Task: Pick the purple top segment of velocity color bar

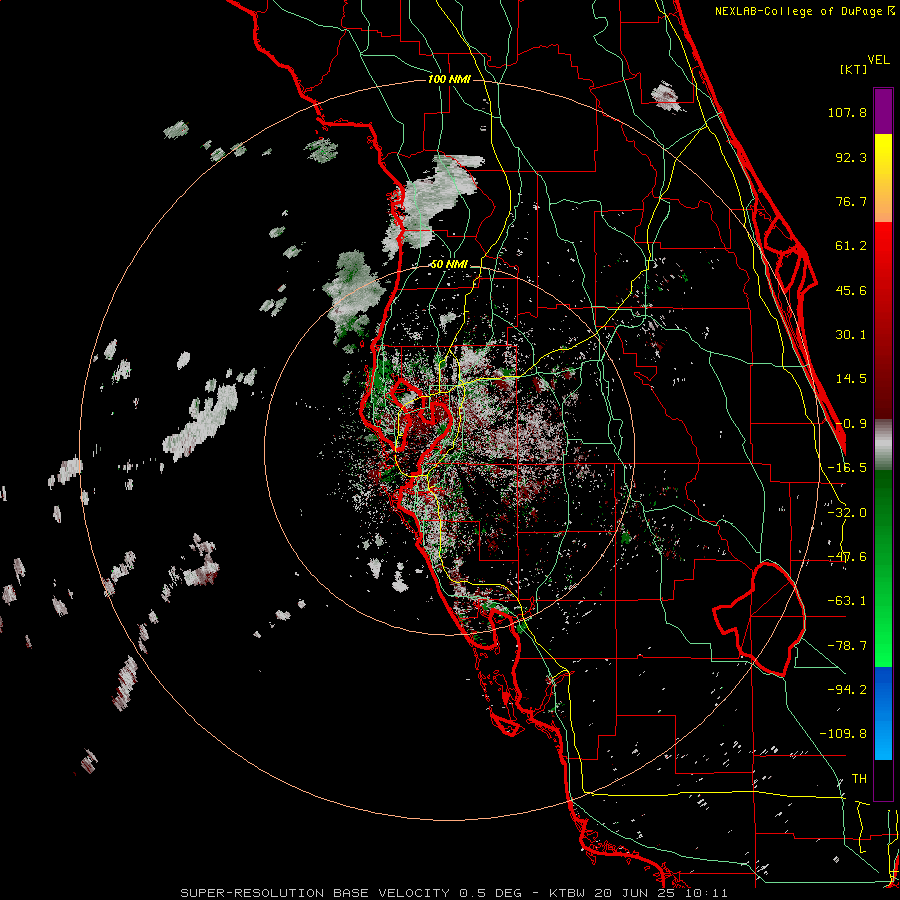Action: click(x=883, y=111)
